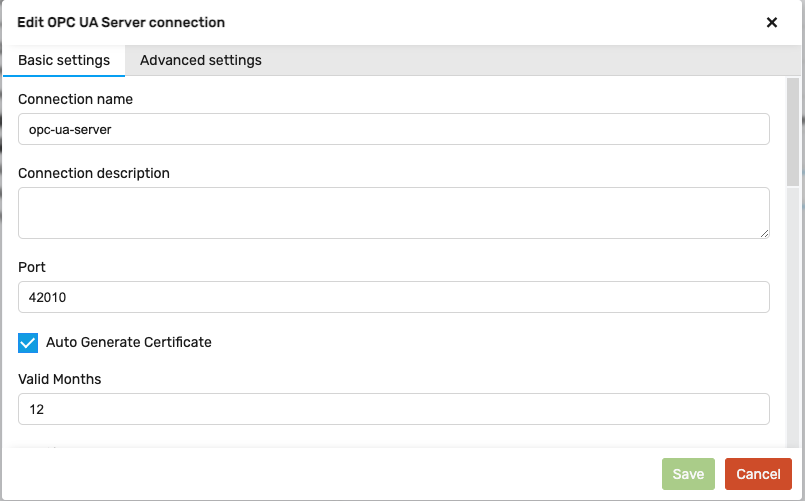Click the Connection name label
The image size is (805, 501).
[75, 99]
